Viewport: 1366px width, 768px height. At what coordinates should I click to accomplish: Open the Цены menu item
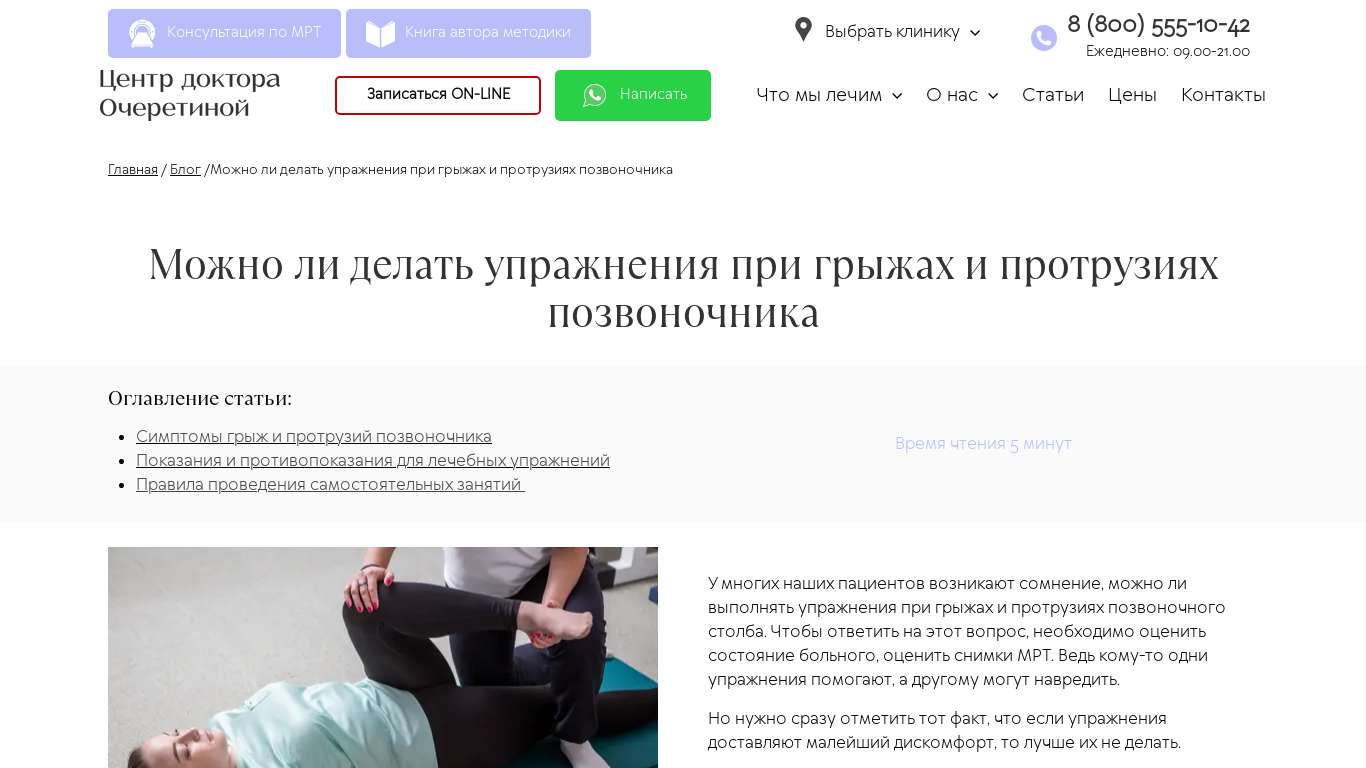coord(1132,95)
